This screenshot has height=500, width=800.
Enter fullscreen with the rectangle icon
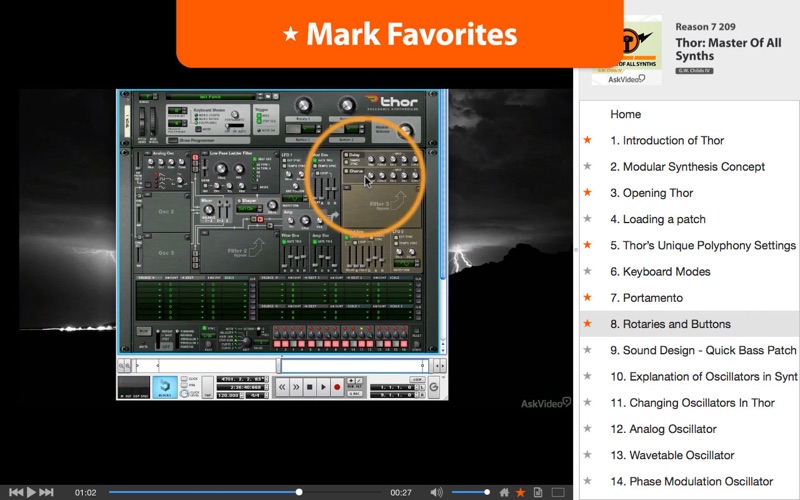coord(558,492)
